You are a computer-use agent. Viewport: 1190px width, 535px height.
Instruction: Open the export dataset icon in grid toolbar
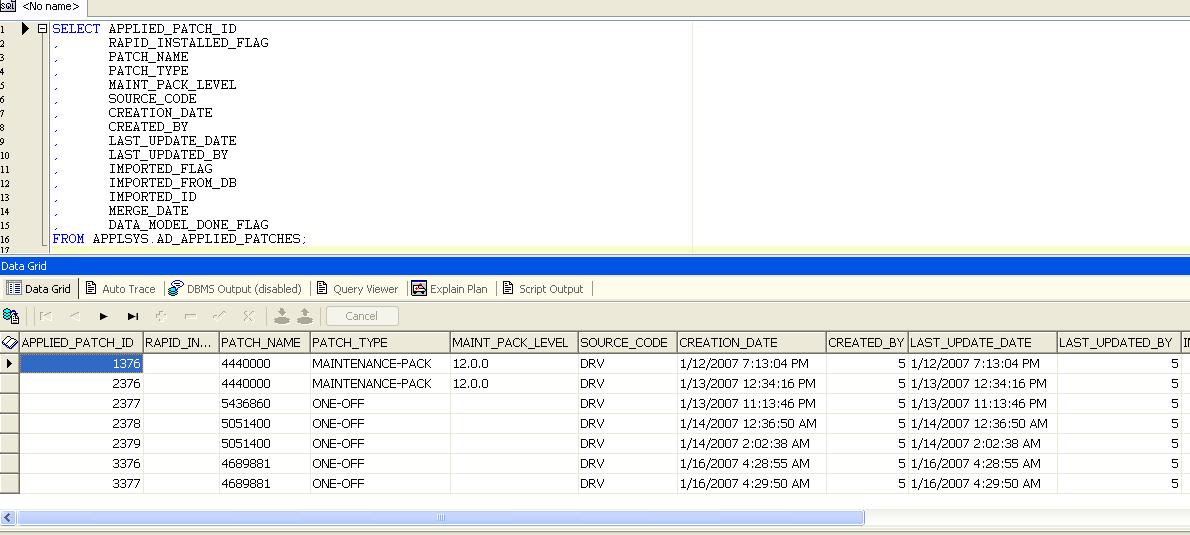tap(11, 316)
